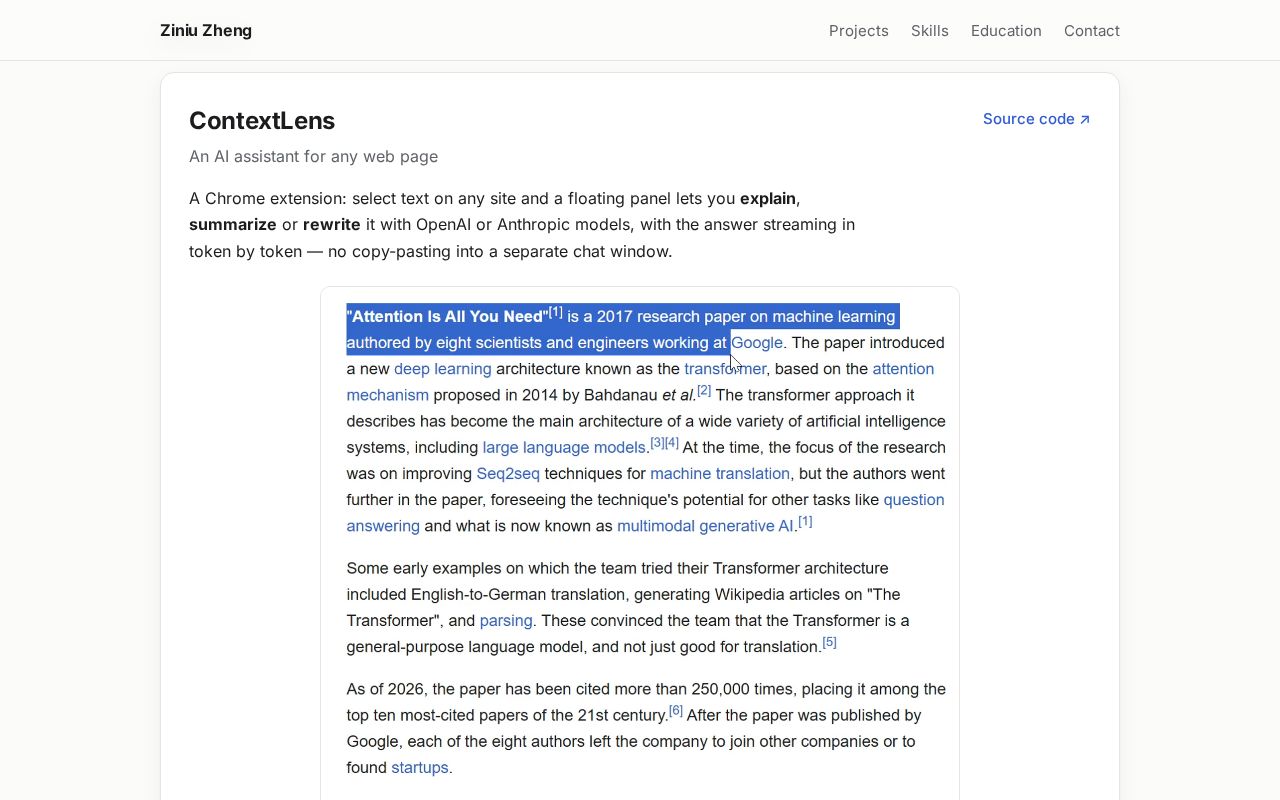Open citation [2] after 'et al.'

pos(704,390)
